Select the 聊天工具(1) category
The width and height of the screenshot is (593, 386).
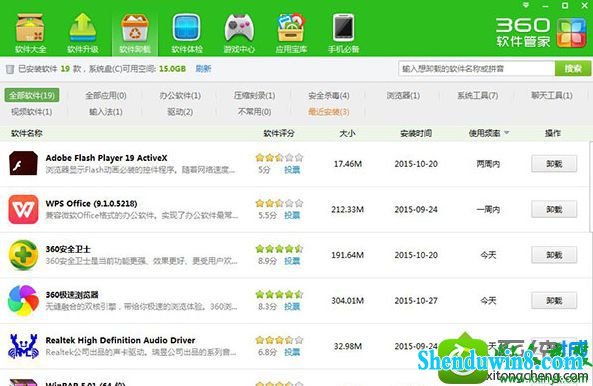(x=552, y=96)
